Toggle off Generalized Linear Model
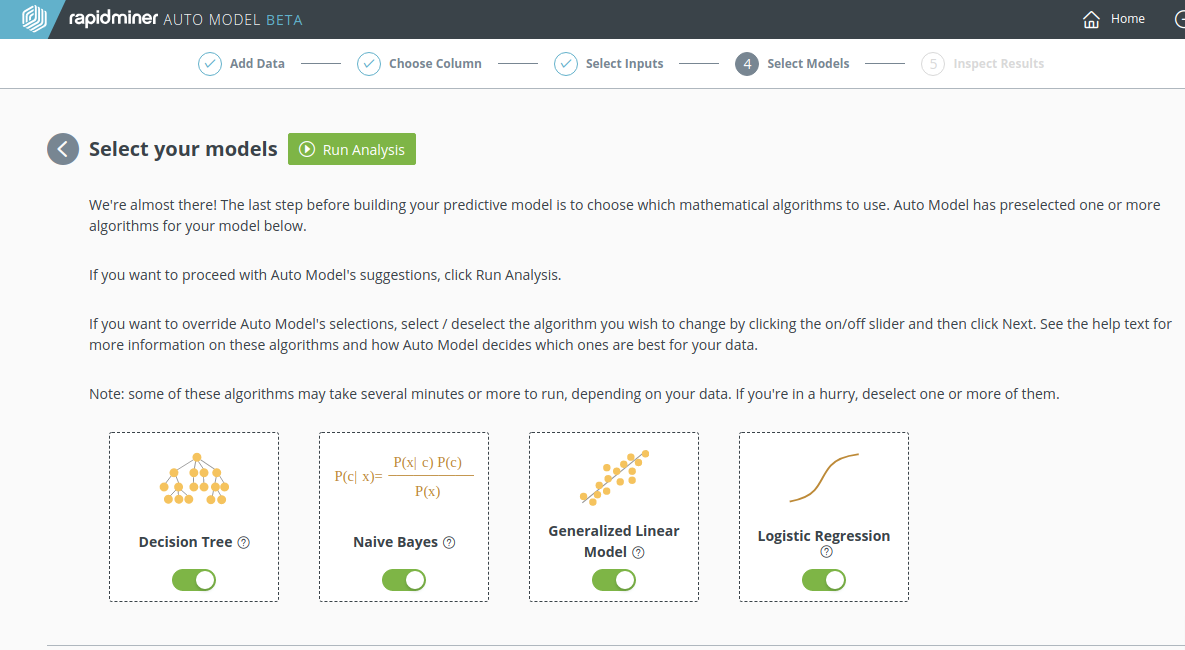The image size is (1185, 650). pos(614,580)
